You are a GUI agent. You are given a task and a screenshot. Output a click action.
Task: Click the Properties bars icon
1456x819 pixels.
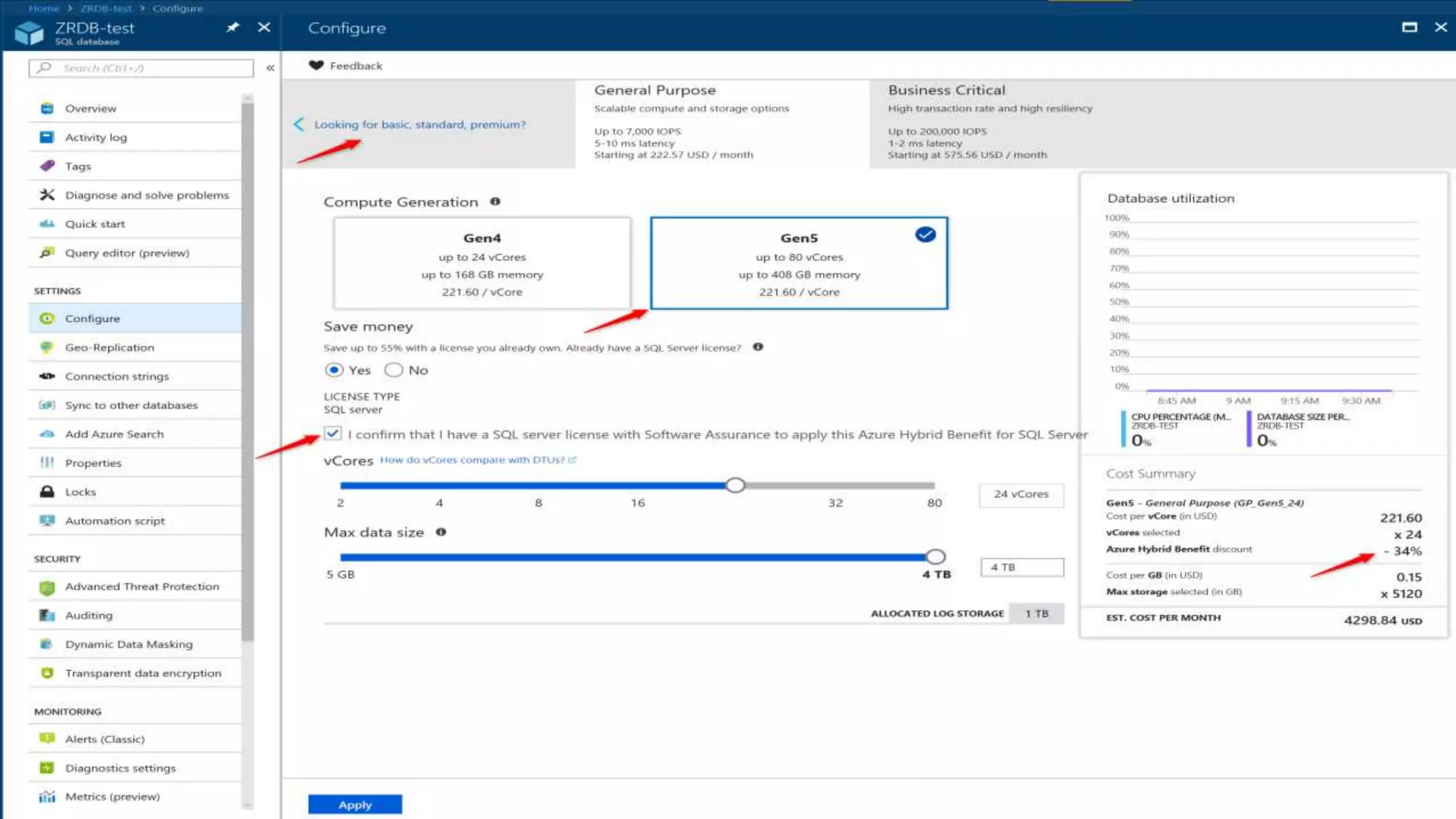(47, 463)
